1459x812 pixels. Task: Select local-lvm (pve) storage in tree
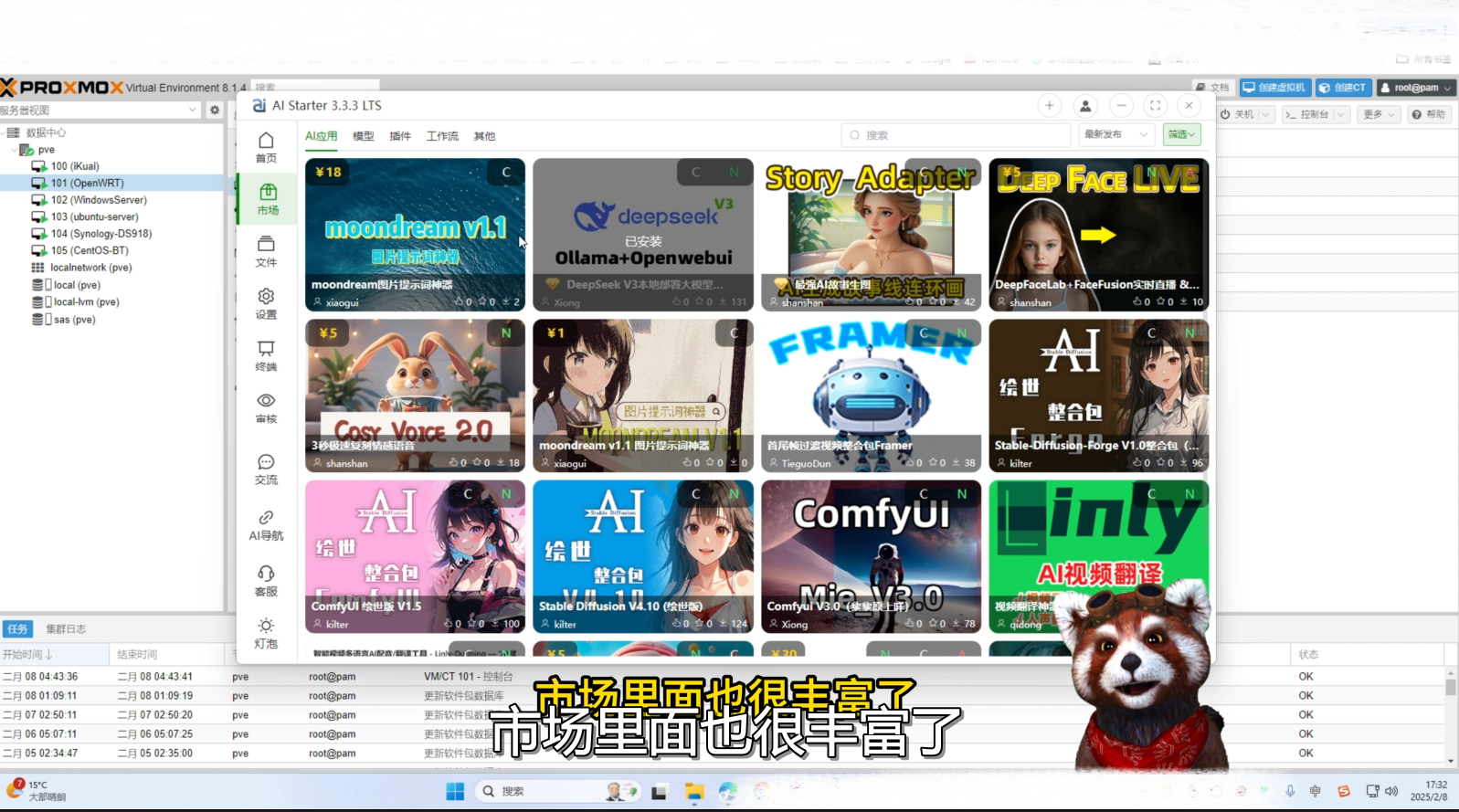coord(86,302)
